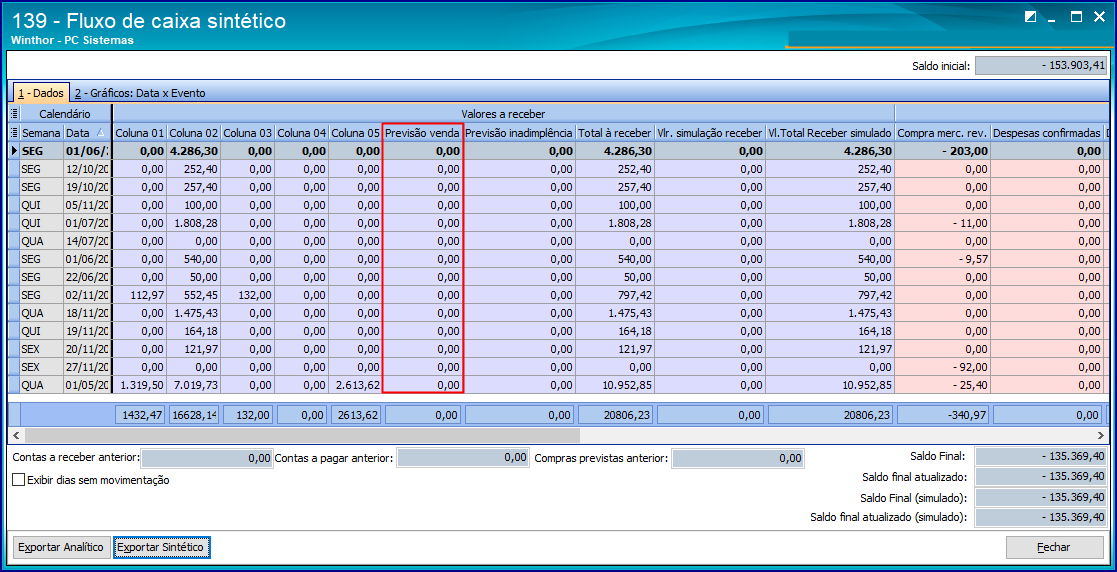The image size is (1117, 572).
Task: Click the grid options icon beside Calendário
Action: point(14,113)
